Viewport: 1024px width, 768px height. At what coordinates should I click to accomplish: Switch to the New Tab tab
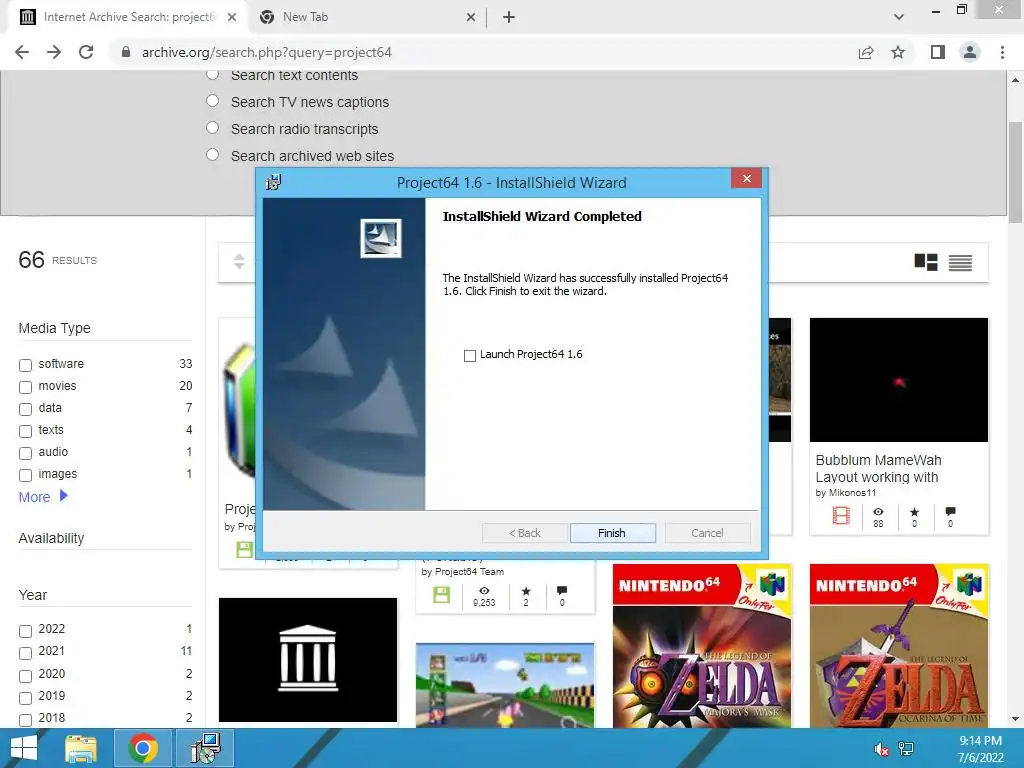tap(366, 17)
